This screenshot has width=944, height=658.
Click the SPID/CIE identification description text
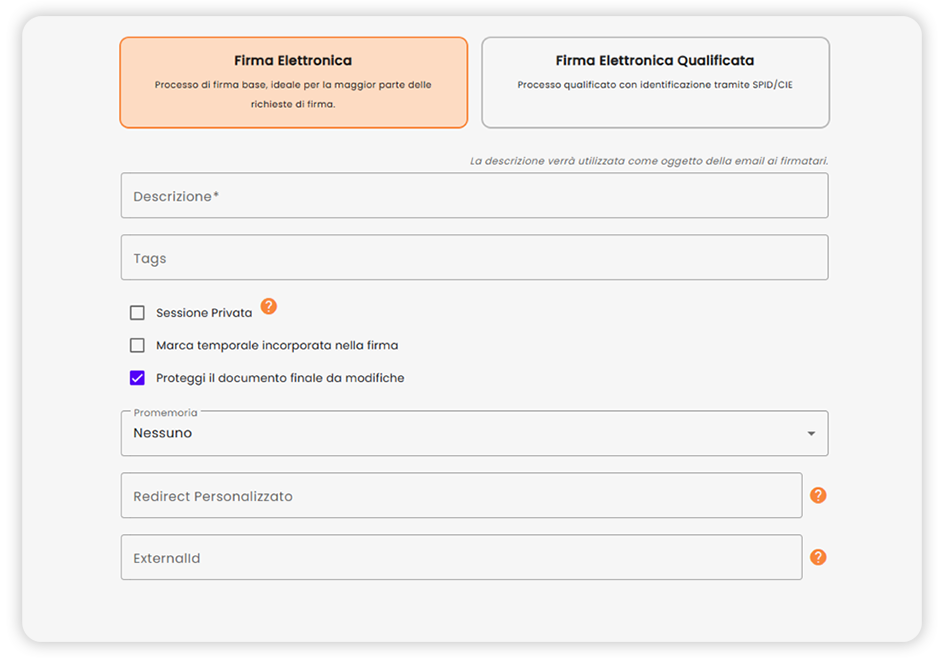tap(655, 85)
